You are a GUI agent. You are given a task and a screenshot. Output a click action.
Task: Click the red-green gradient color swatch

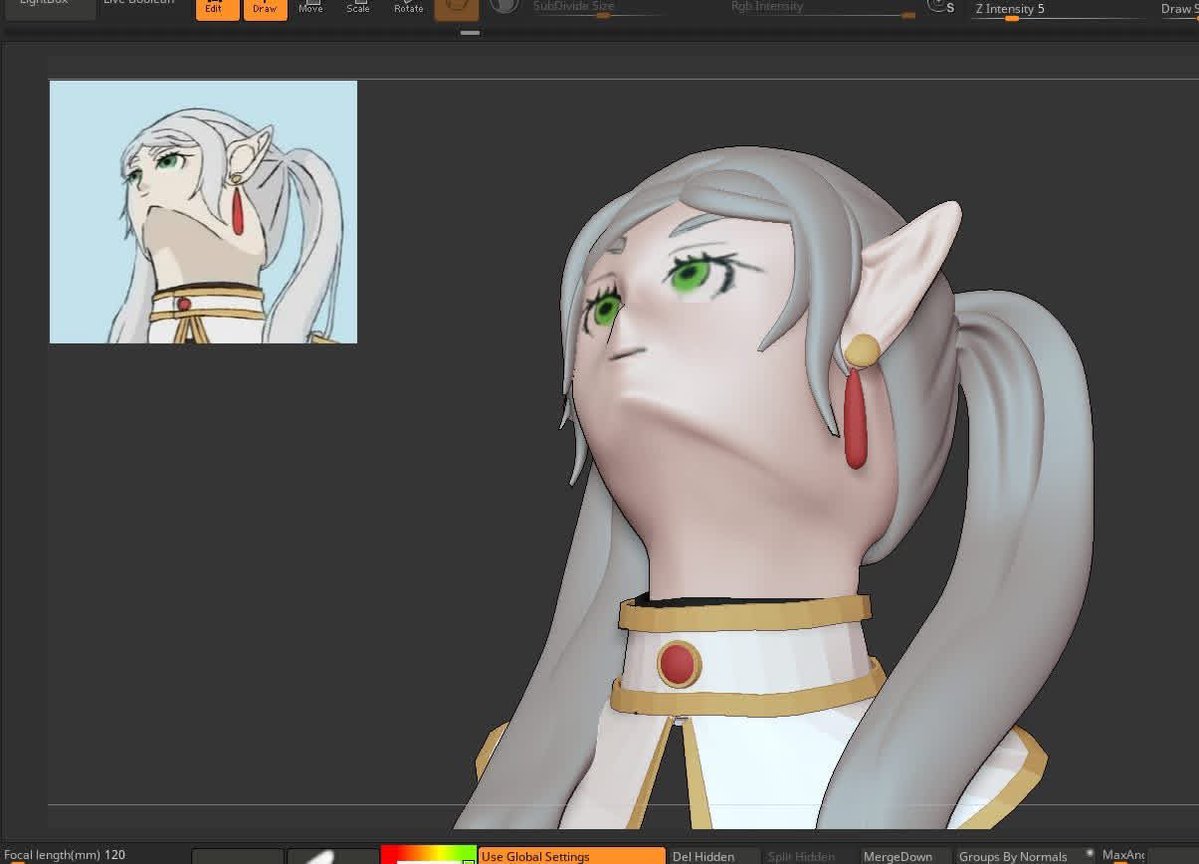coord(428,854)
